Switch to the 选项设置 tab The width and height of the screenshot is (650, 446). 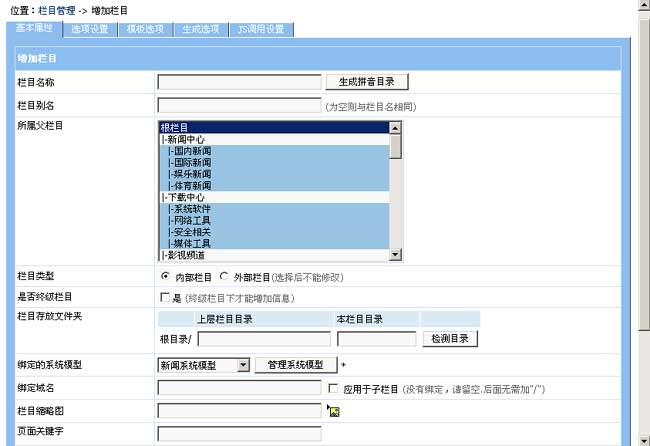point(90,29)
